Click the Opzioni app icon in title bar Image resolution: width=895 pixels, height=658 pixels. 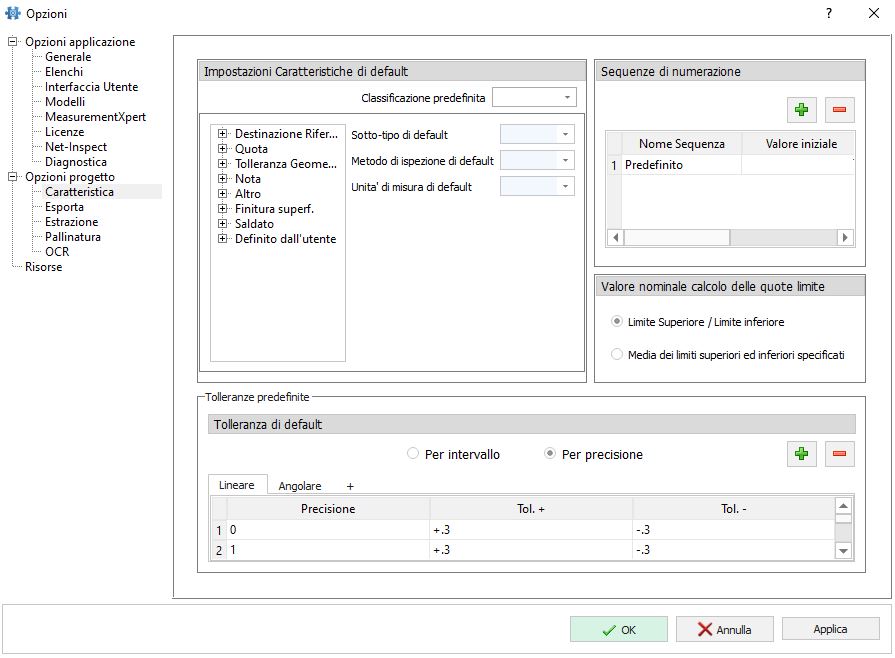[x=13, y=13]
